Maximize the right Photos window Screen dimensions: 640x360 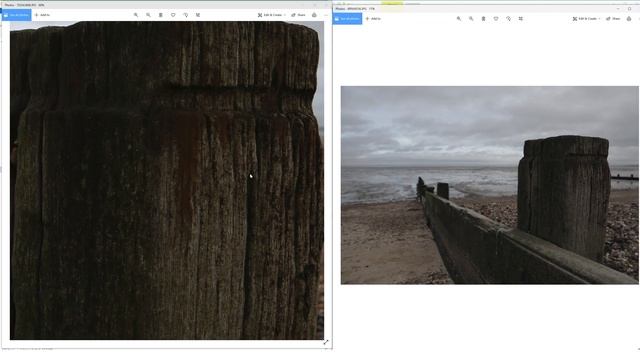pyautogui.click(x=629, y=8)
